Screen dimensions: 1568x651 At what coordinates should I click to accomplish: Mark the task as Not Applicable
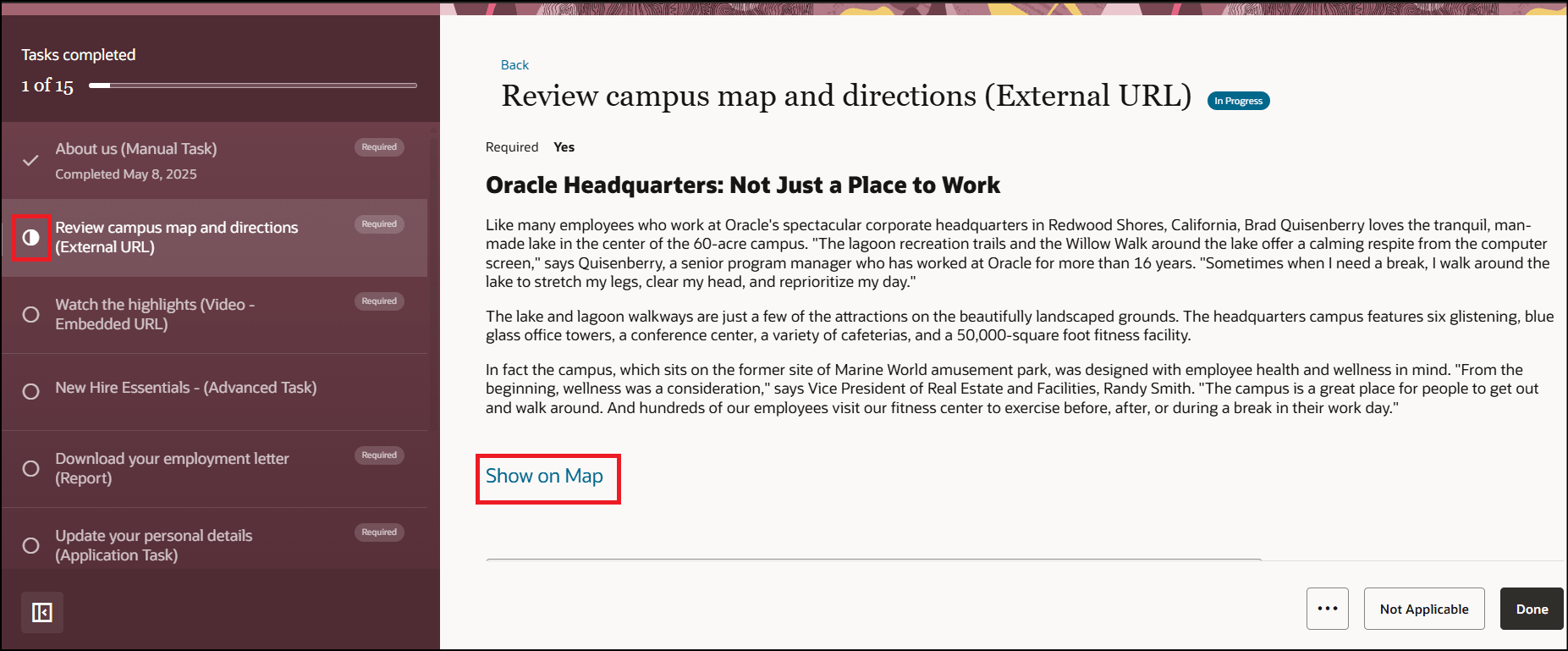pyautogui.click(x=1424, y=609)
